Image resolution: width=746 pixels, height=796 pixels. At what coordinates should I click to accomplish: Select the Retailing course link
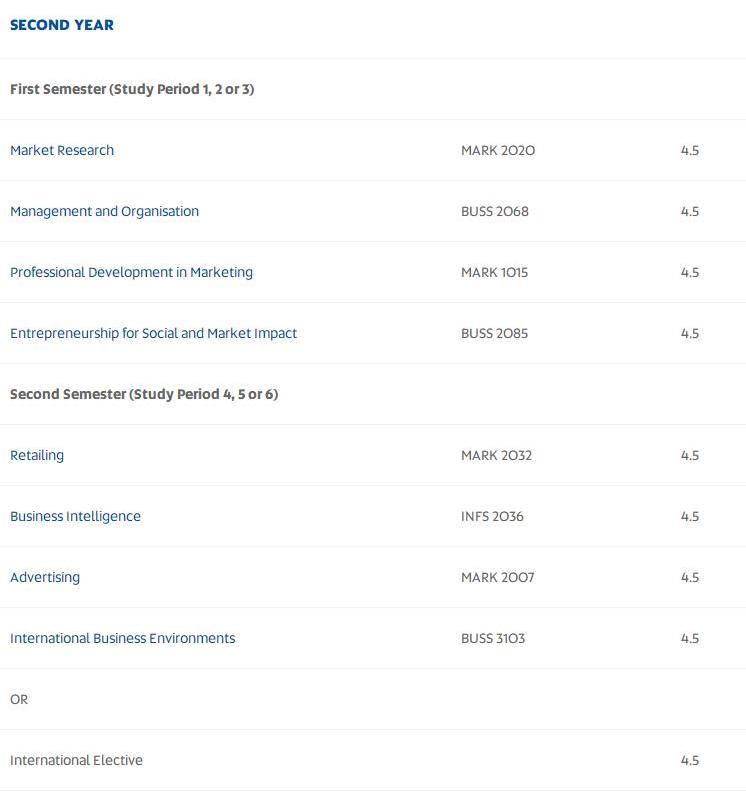click(x=37, y=456)
